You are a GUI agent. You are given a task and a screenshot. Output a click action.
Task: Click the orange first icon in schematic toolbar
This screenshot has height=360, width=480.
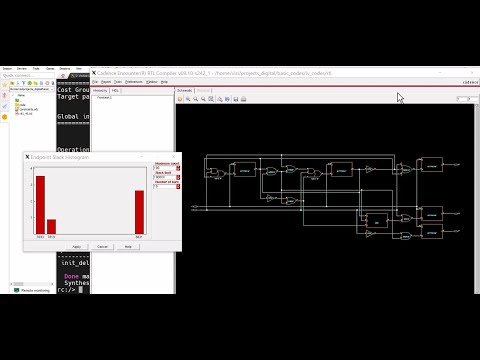click(180, 99)
